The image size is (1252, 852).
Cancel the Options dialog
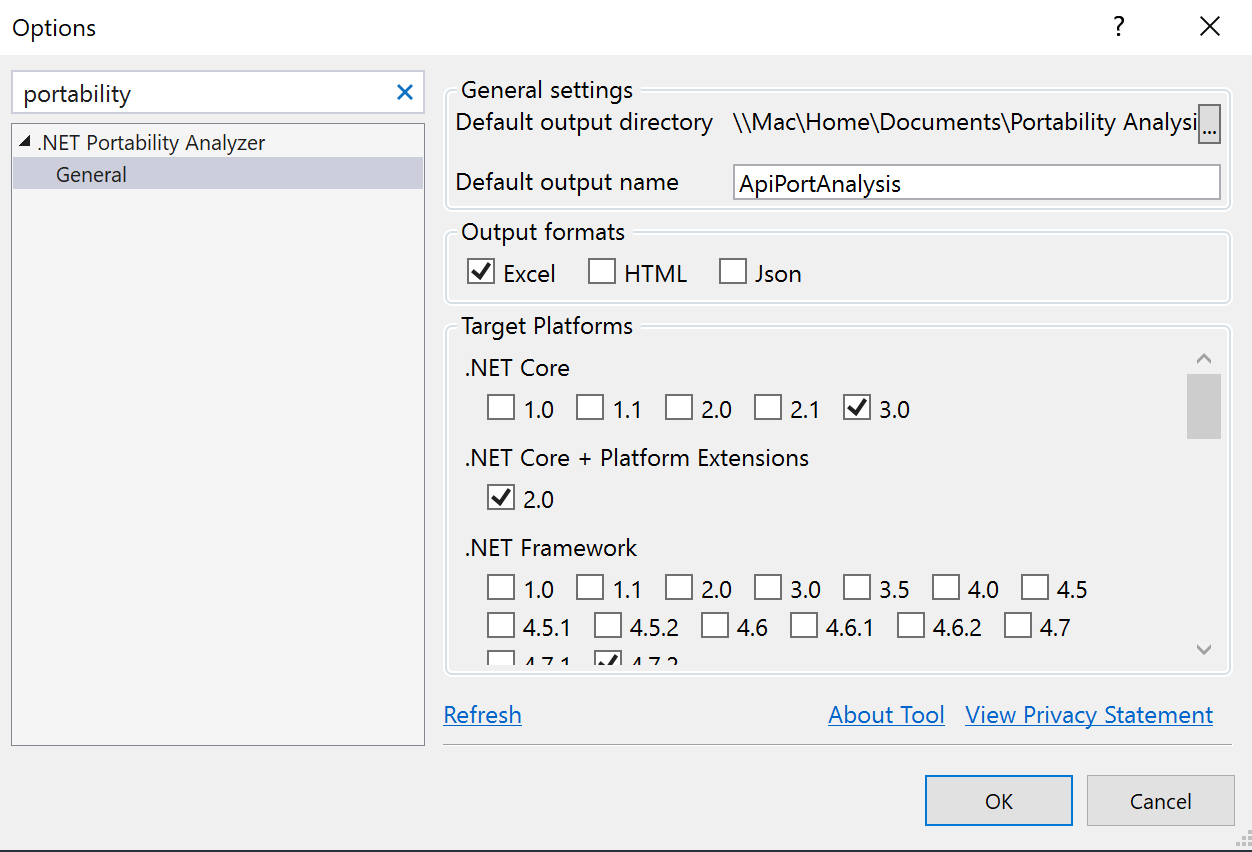(1161, 801)
